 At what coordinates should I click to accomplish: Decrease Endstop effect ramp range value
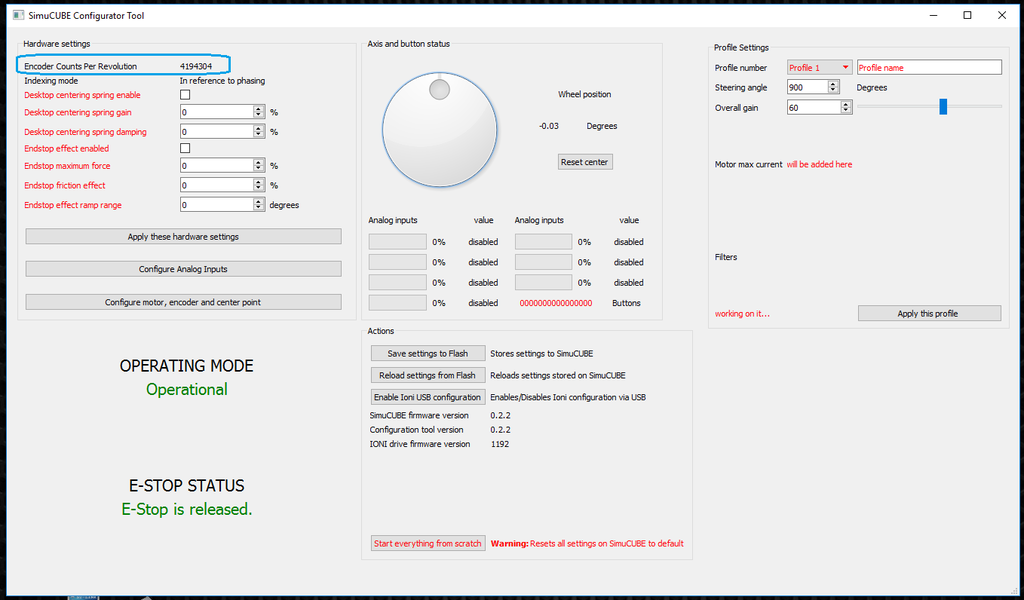point(259,208)
